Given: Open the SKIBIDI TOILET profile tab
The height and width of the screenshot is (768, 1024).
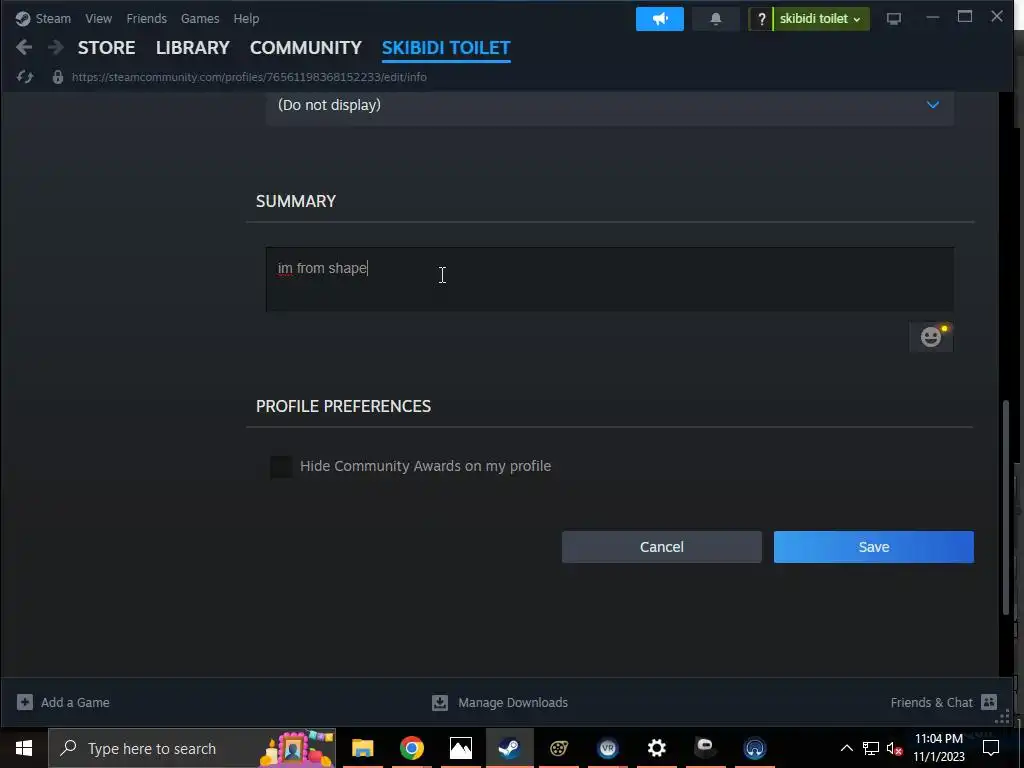Looking at the screenshot, I should pyautogui.click(x=446, y=48).
